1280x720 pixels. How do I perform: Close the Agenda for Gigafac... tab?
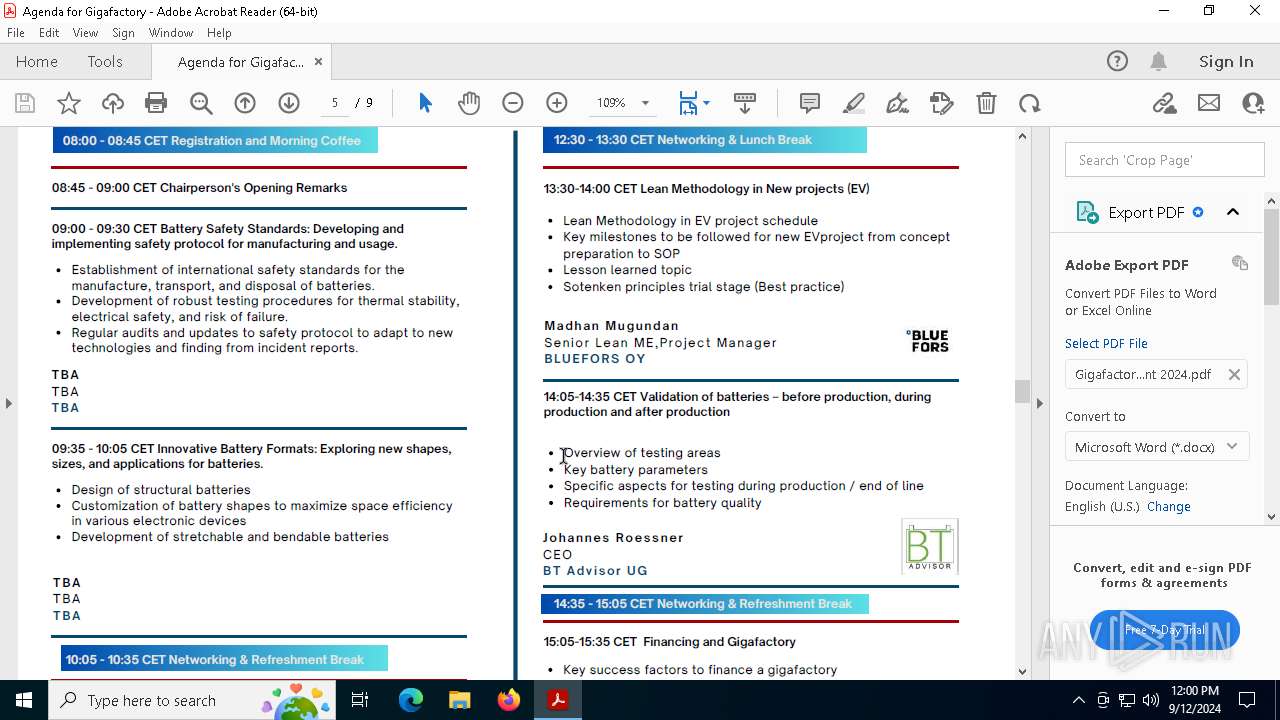coord(318,61)
